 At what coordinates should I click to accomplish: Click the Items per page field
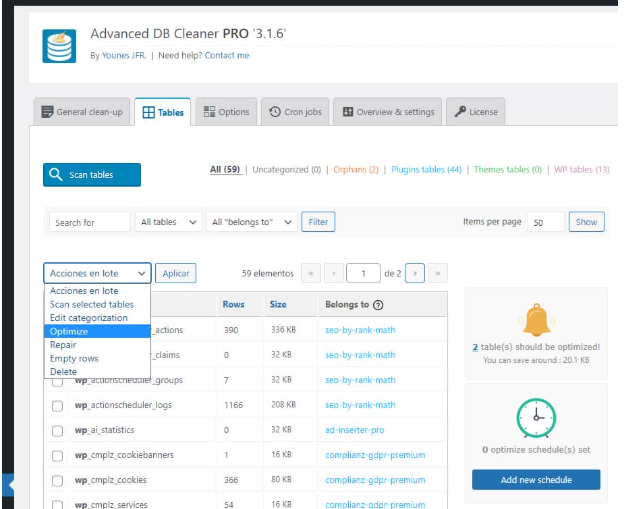(546, 222)
